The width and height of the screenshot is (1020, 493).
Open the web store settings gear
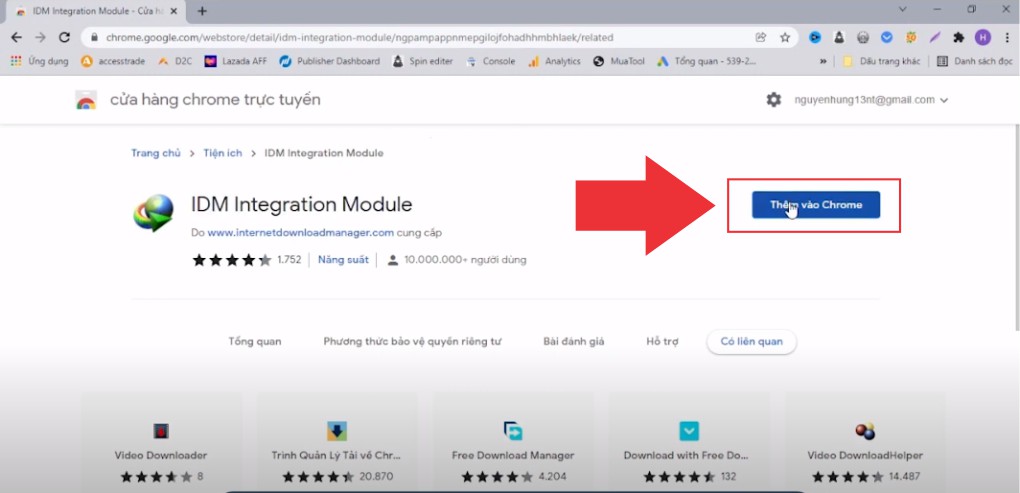[x=773, y=100]
